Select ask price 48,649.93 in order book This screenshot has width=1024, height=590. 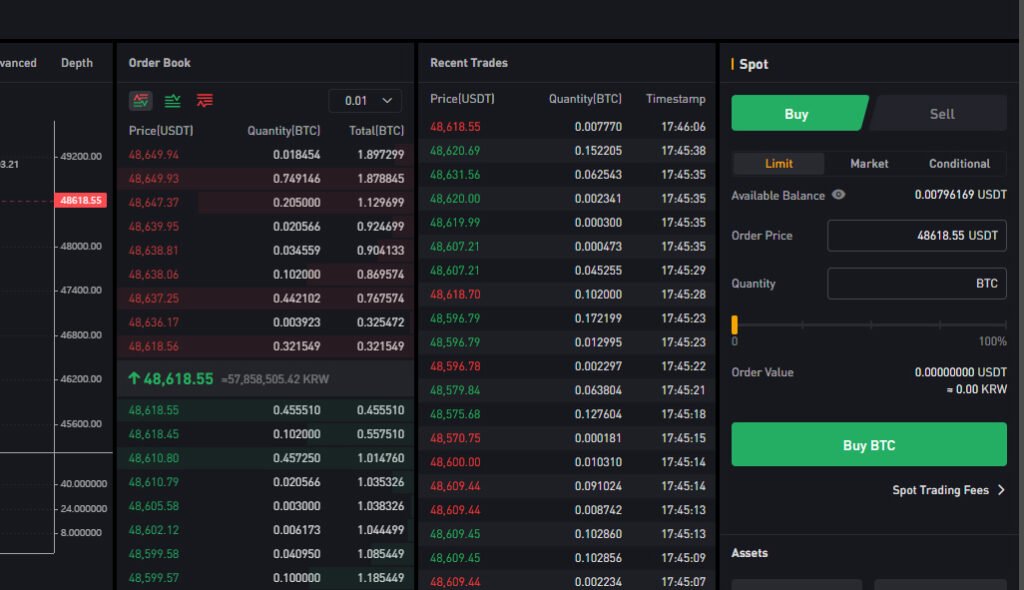(x=153, y=178)
